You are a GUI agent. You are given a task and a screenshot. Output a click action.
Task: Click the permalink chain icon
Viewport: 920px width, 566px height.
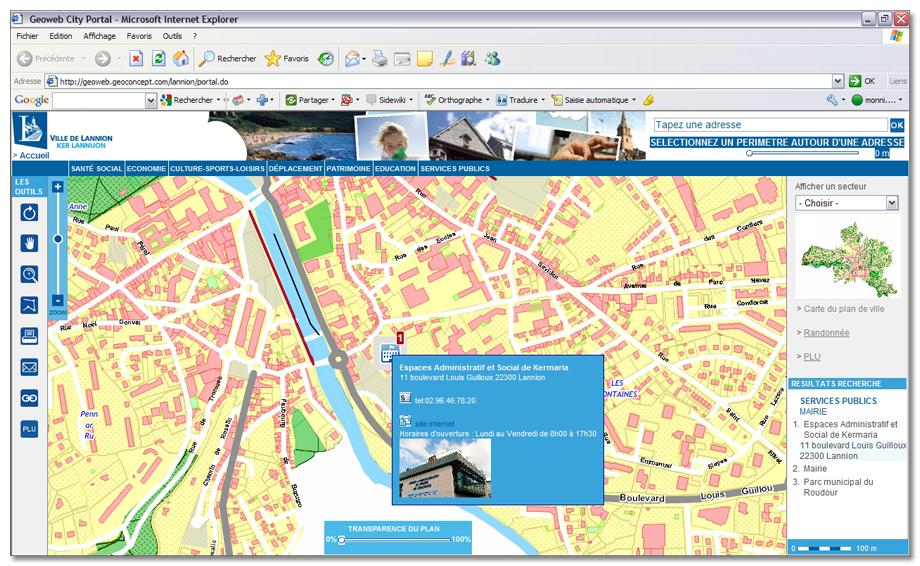pyautogui.click(x=29, y=398)
